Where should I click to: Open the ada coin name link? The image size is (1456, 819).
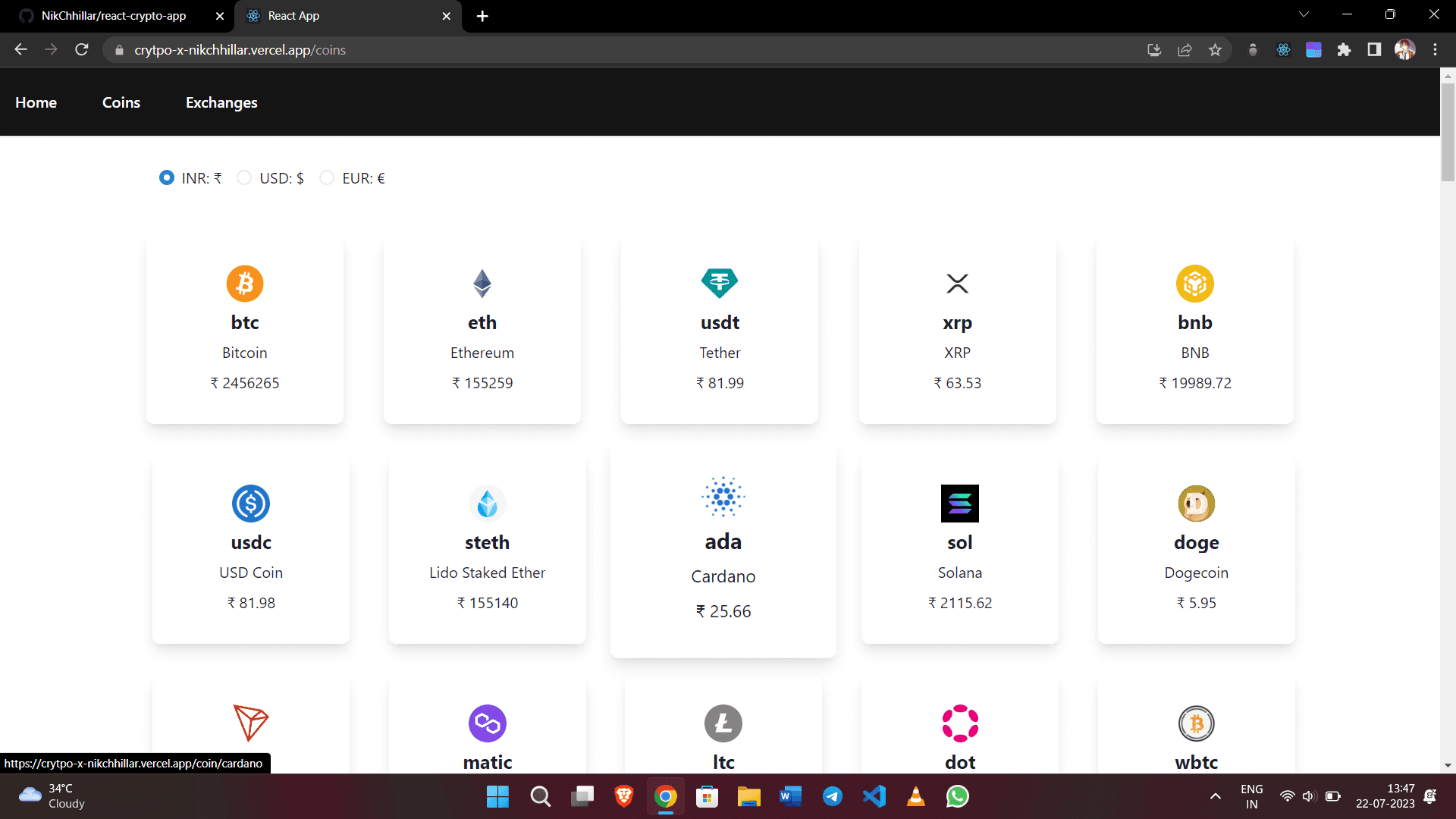coord(723,541)
